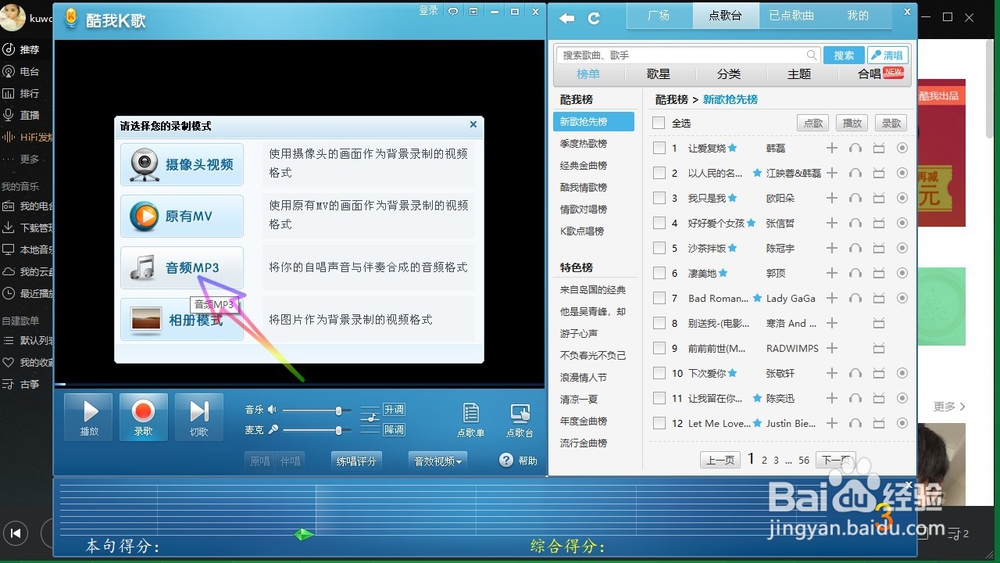1000x563 pixels.
Task: Check the box for 下次爱你
Action: point(659,373)
